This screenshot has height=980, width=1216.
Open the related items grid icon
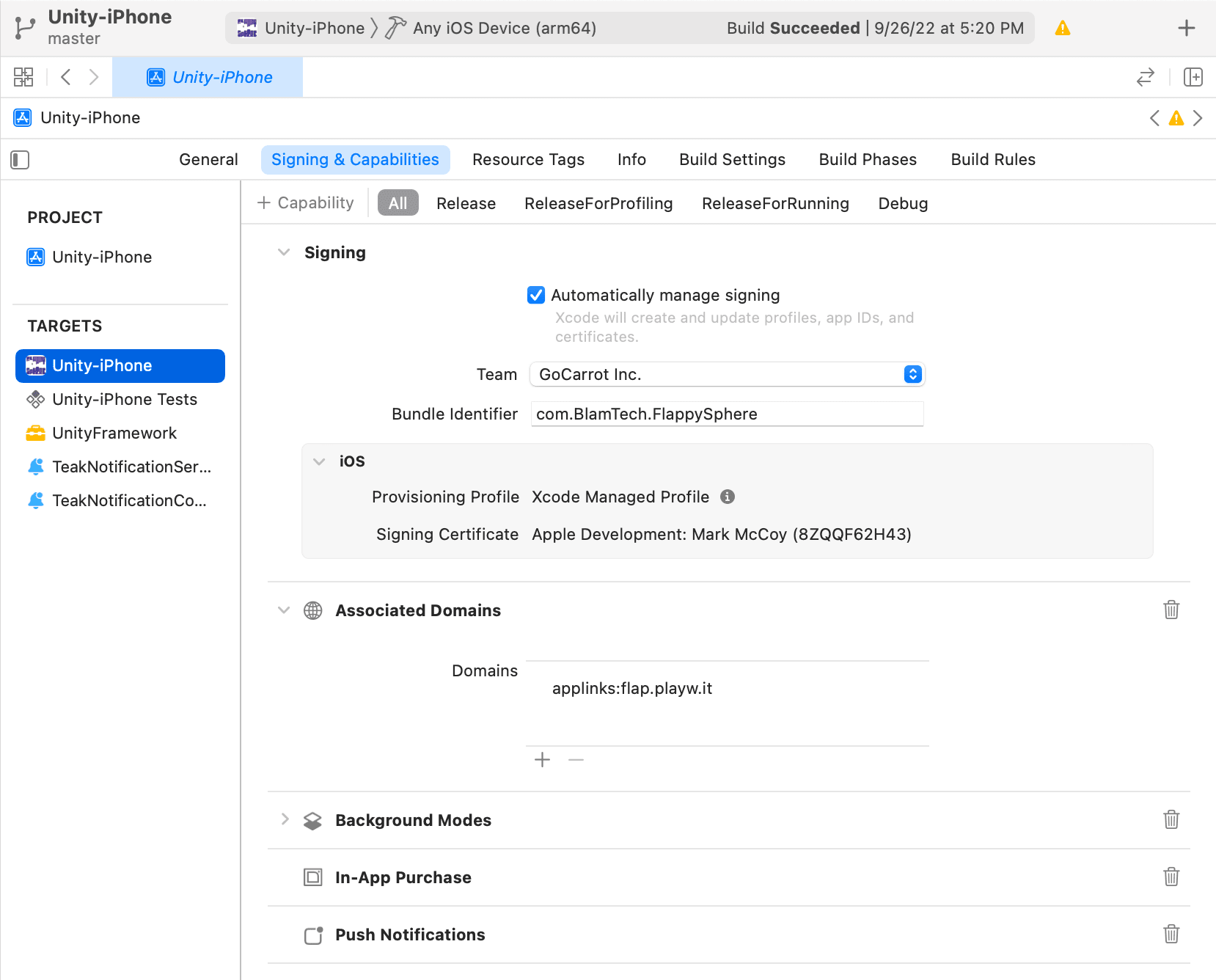point(23,77)
